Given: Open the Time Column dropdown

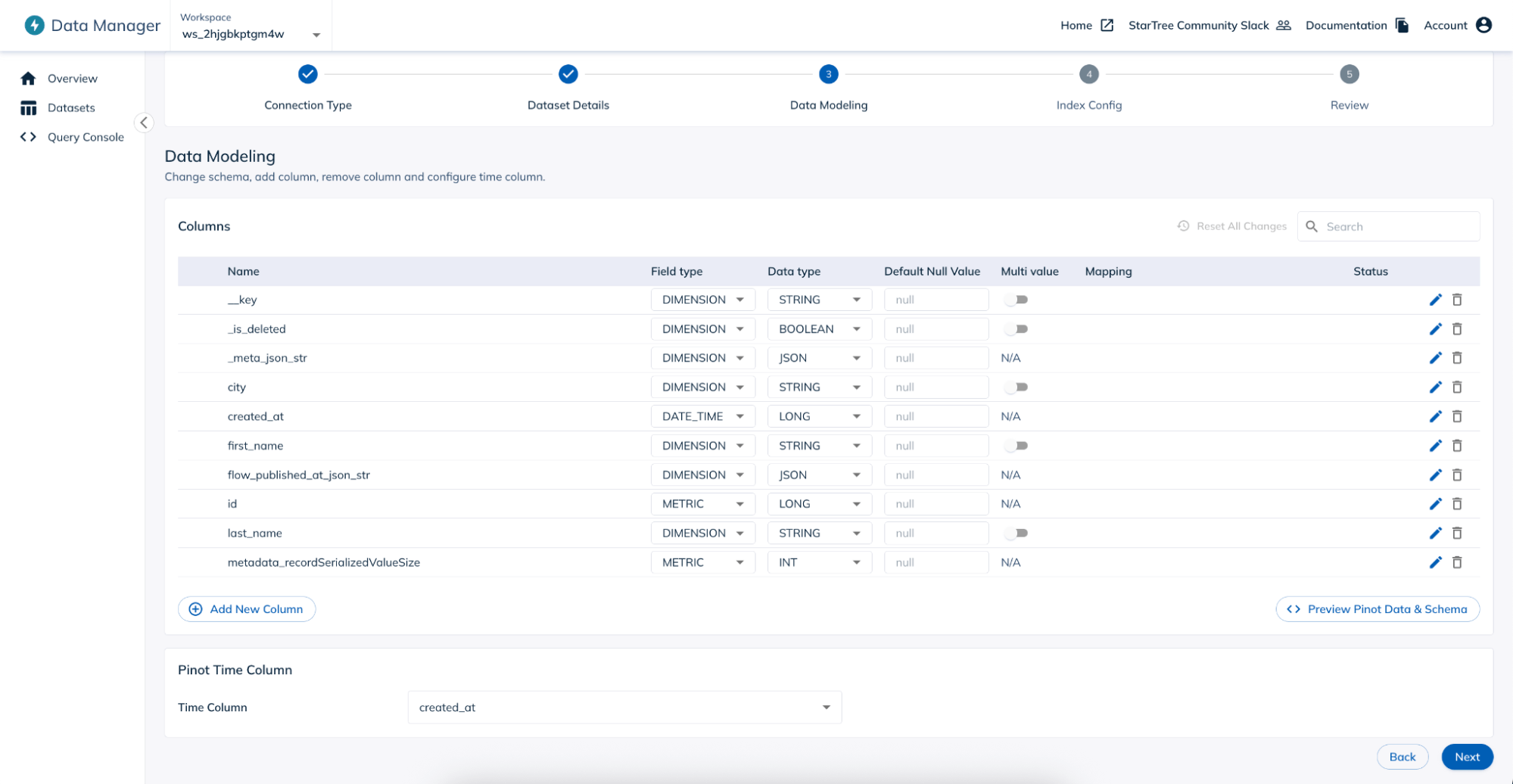Looking at the screenshot, I should [x=624, y=708].
